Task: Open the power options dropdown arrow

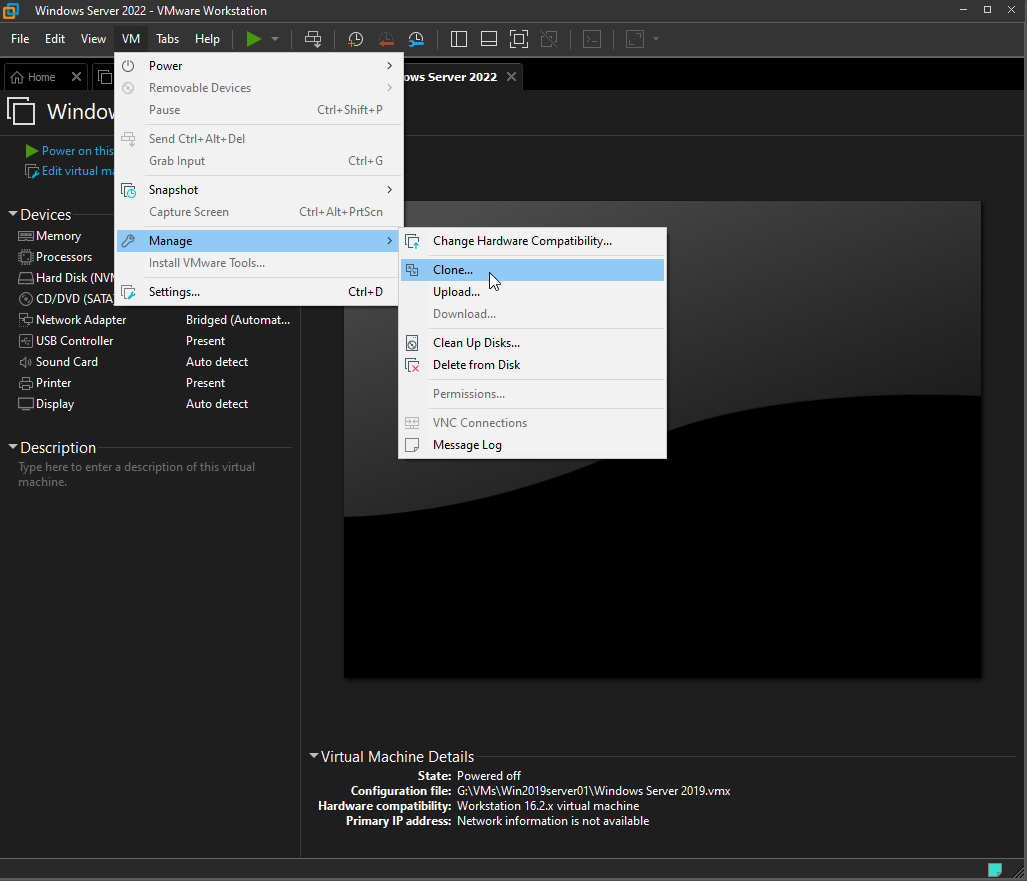Action: (x=275, y=39)
